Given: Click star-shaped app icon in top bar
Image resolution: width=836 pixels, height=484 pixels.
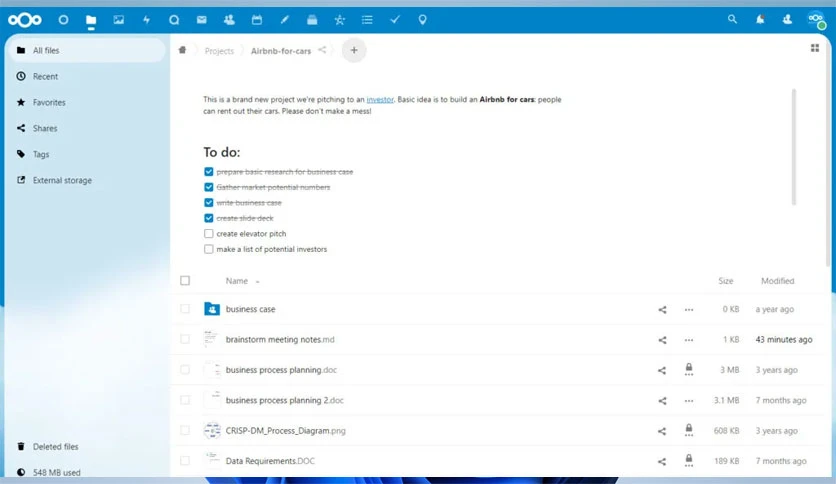Looking at the screenshot, I should pyautogui.click(x=340, y=20).
